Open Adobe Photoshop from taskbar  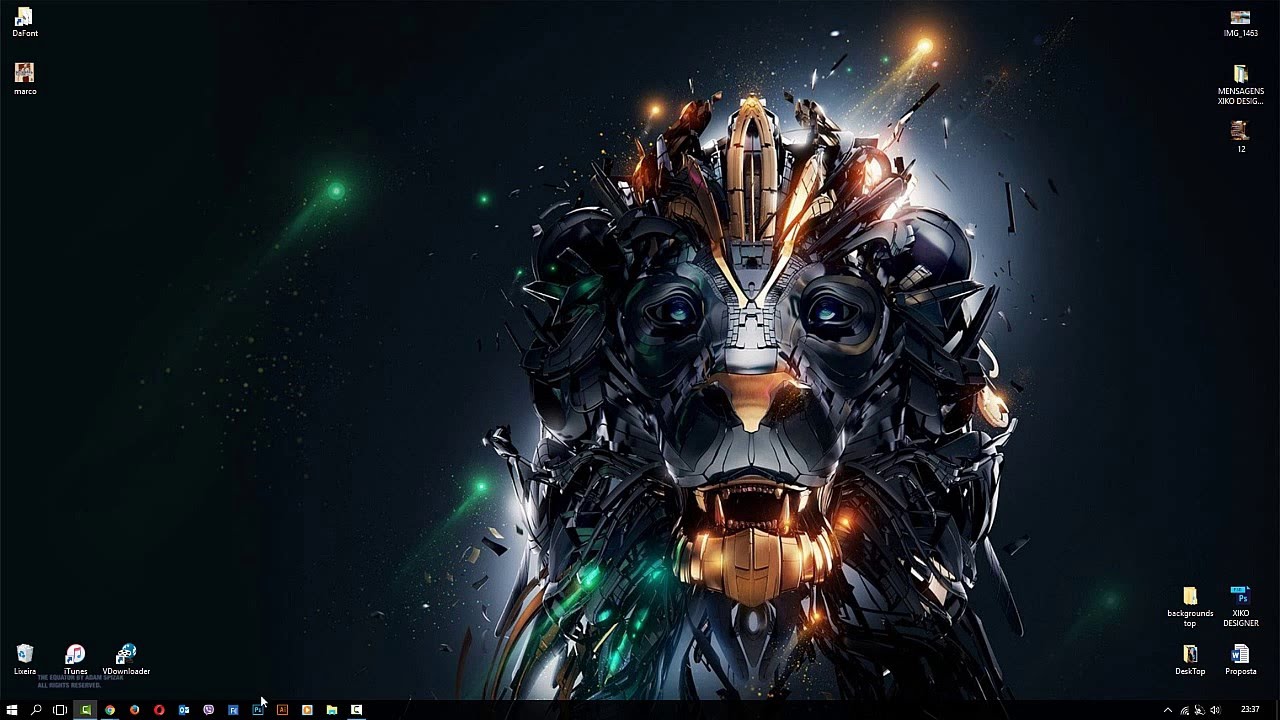tap(258, 710)
